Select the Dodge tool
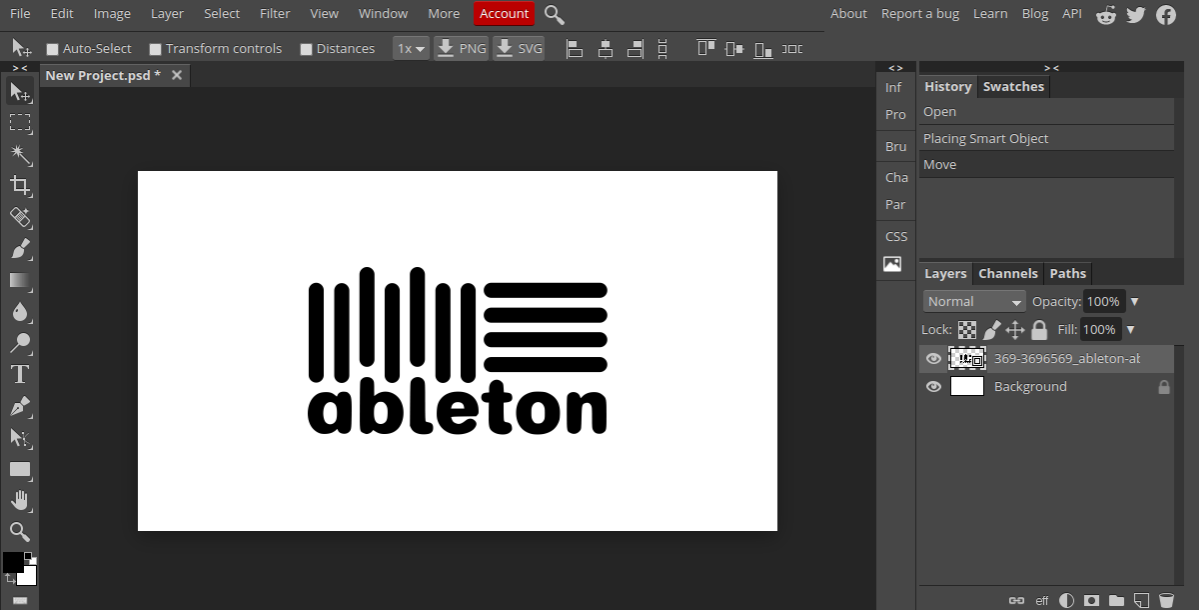Image resolution: width=1199 pixels, height=610 pixels. coord(20,343)
